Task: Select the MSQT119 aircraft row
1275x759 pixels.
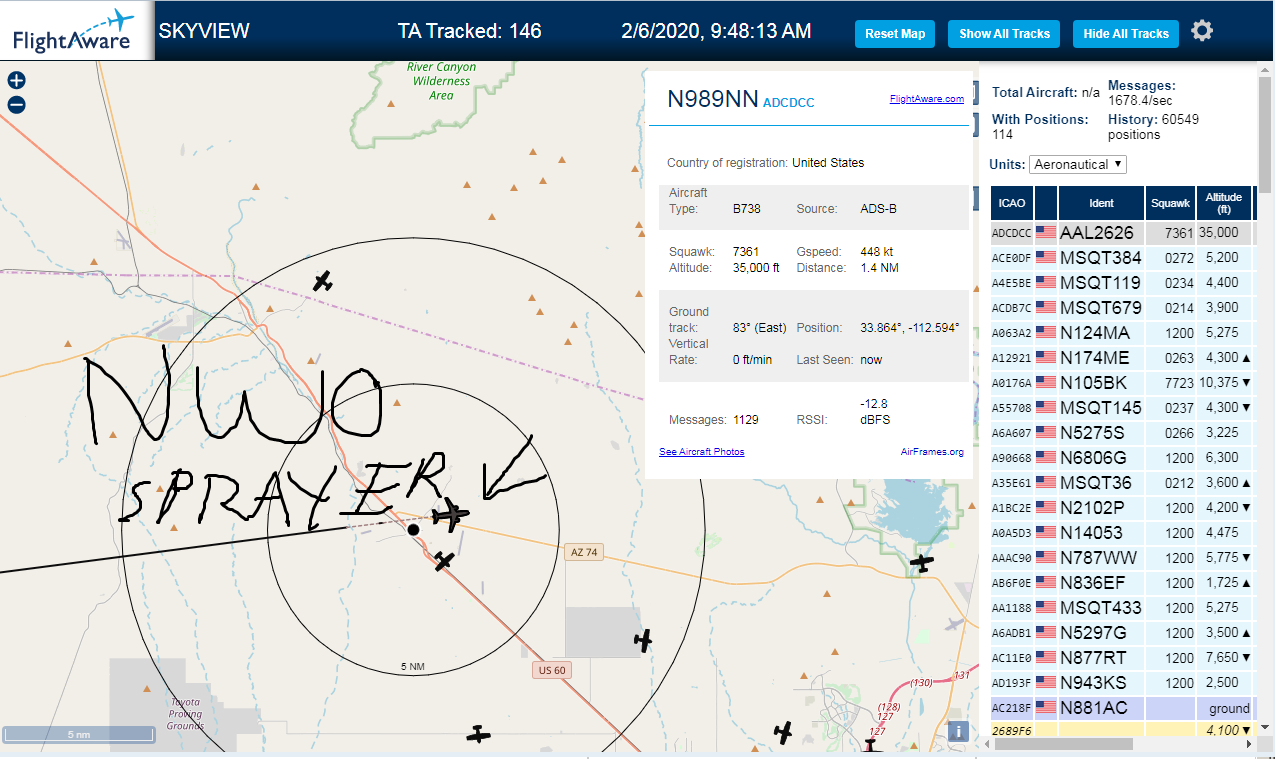Action: click(x=1123, y=282)
